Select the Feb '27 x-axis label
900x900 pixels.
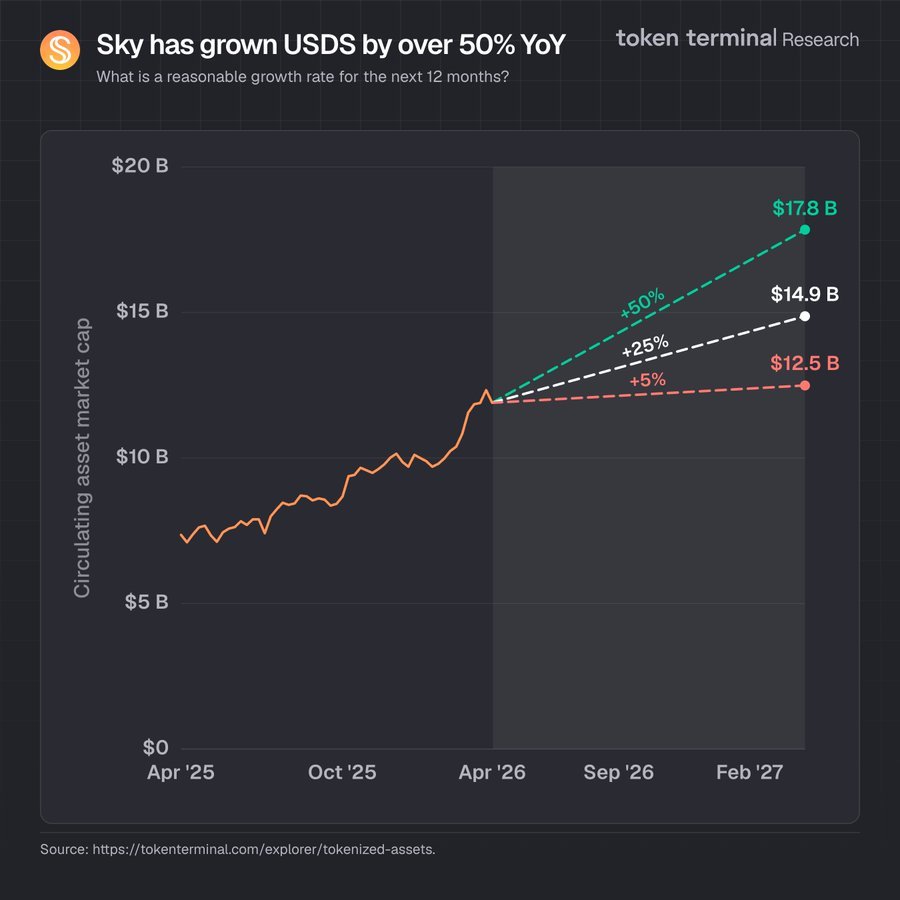point(749,773)
